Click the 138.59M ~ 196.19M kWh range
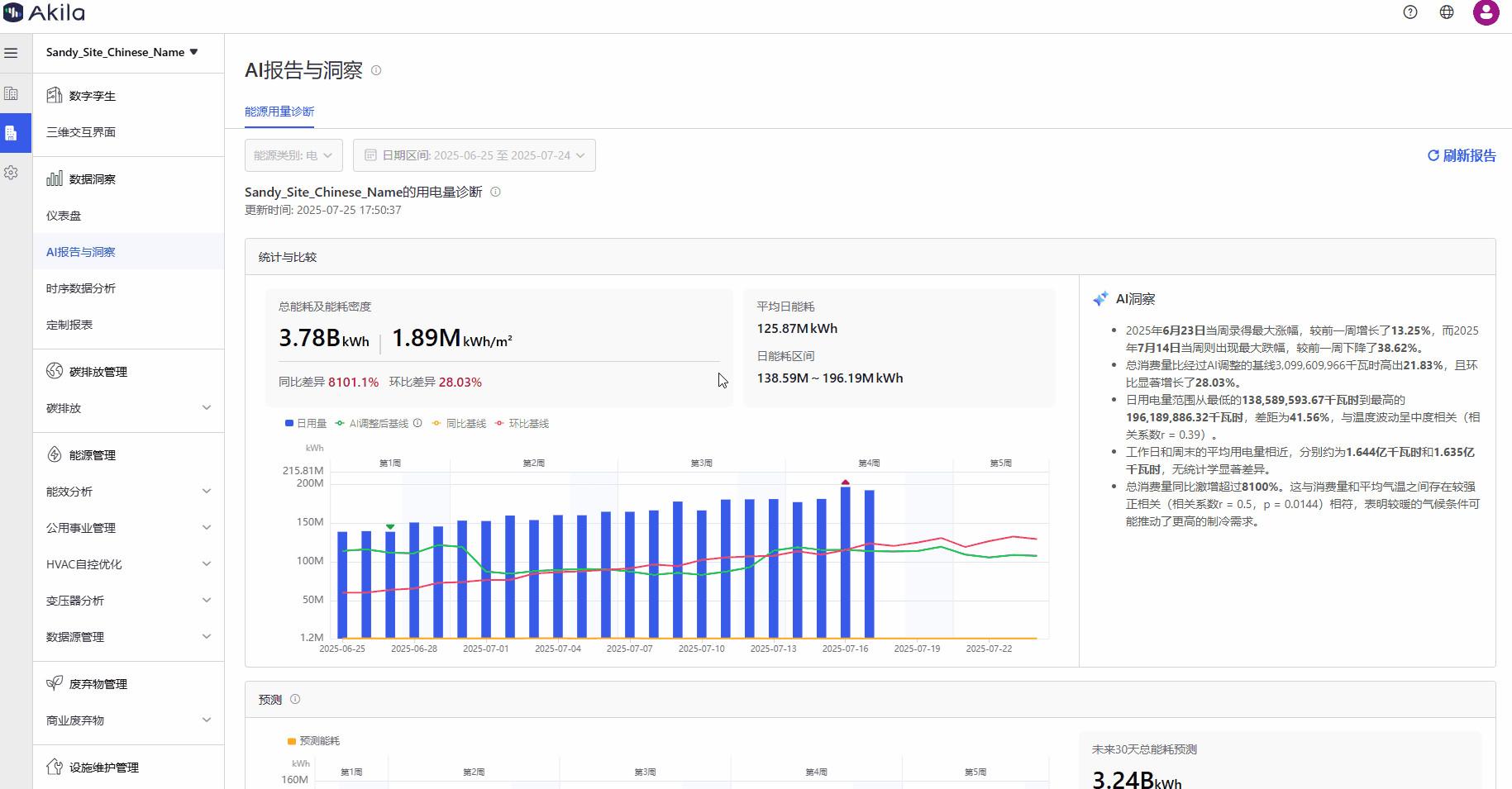The height and width of the screenshot is (789, 1512). [830, 378]
